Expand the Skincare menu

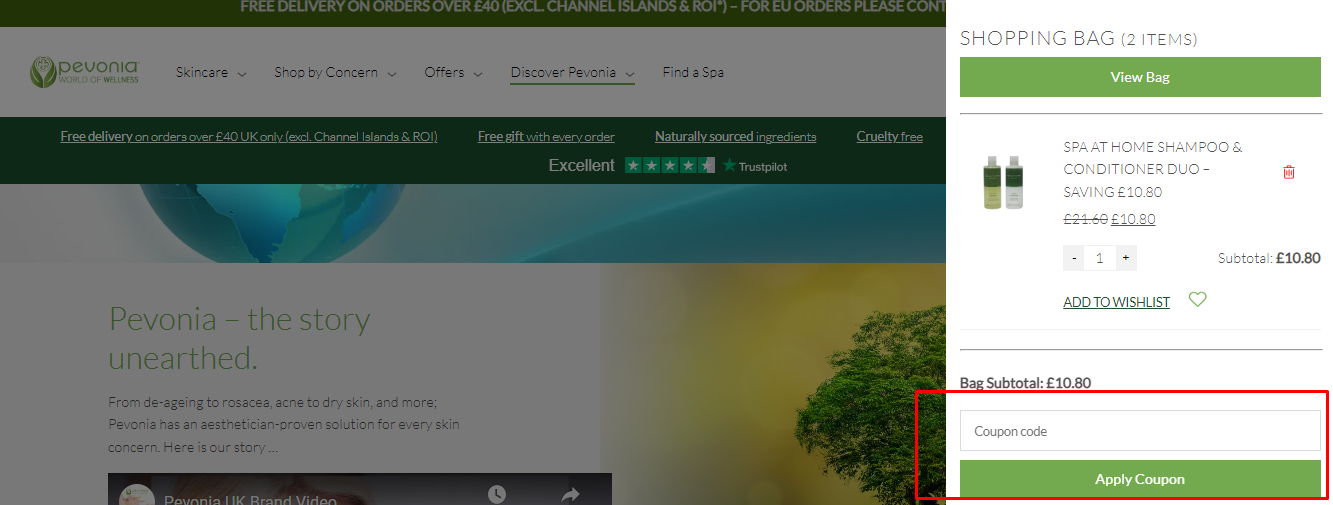pos(211,72)
